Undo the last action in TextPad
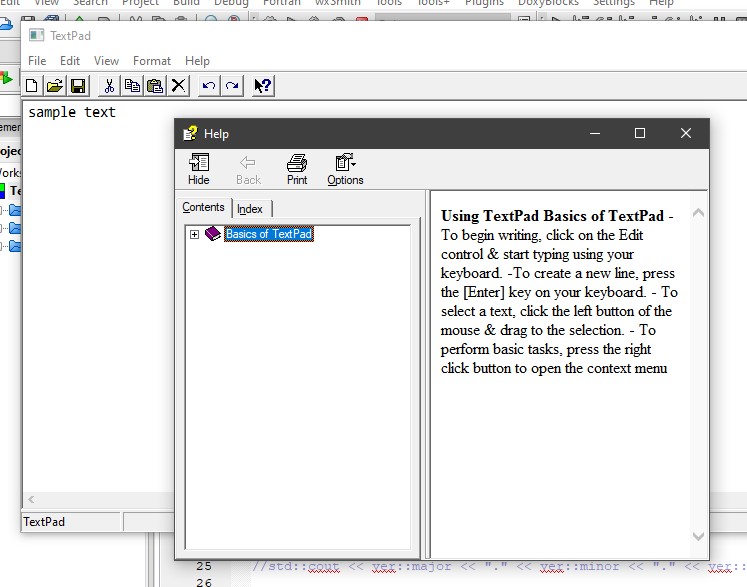Image resolution: width=747 pixels, height=587 pixels. pos(209,86)
